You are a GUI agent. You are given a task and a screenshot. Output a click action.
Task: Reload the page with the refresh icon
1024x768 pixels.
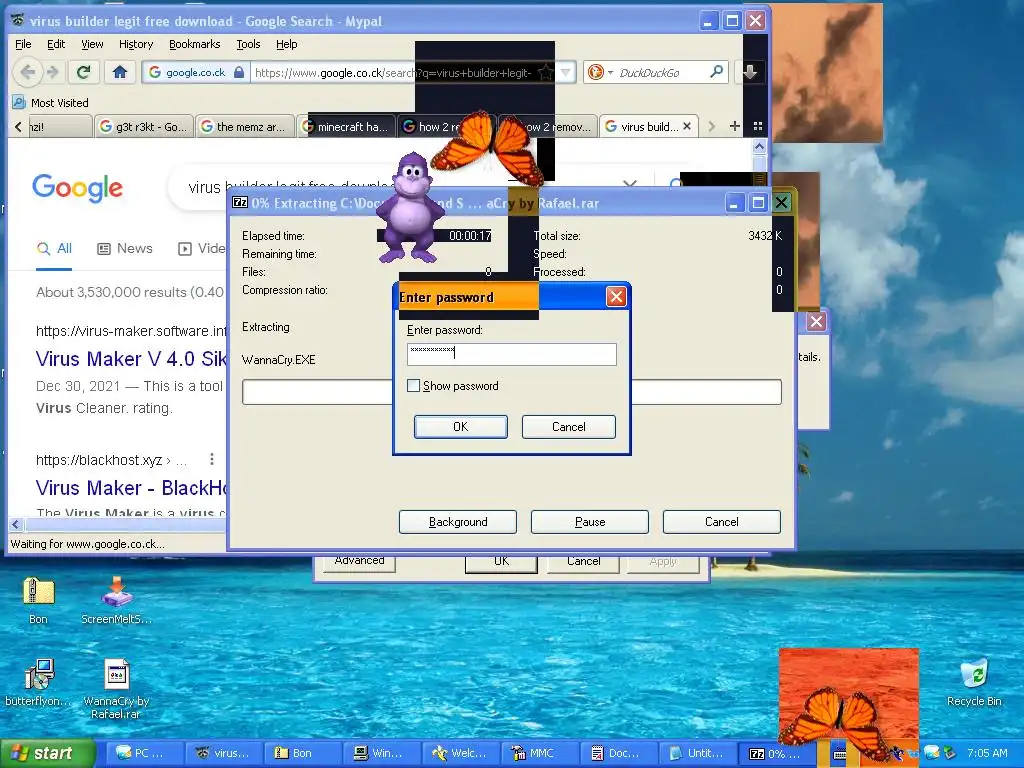[x=83, y=72]
